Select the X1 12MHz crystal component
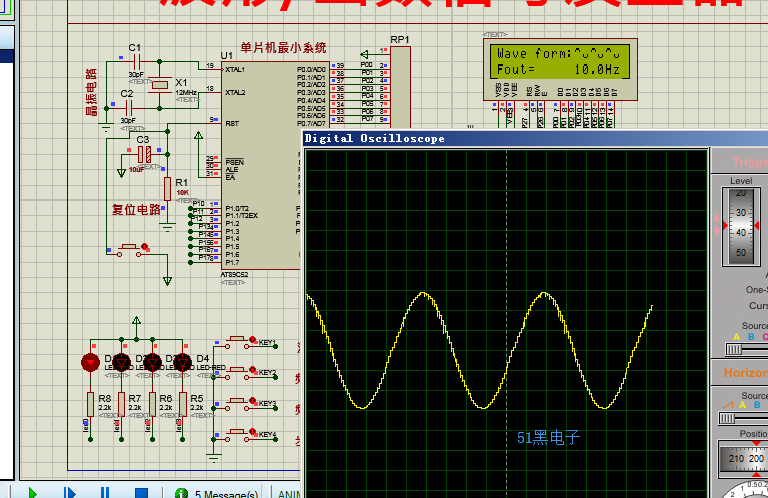The image size is (768, 498). (160, 87)
